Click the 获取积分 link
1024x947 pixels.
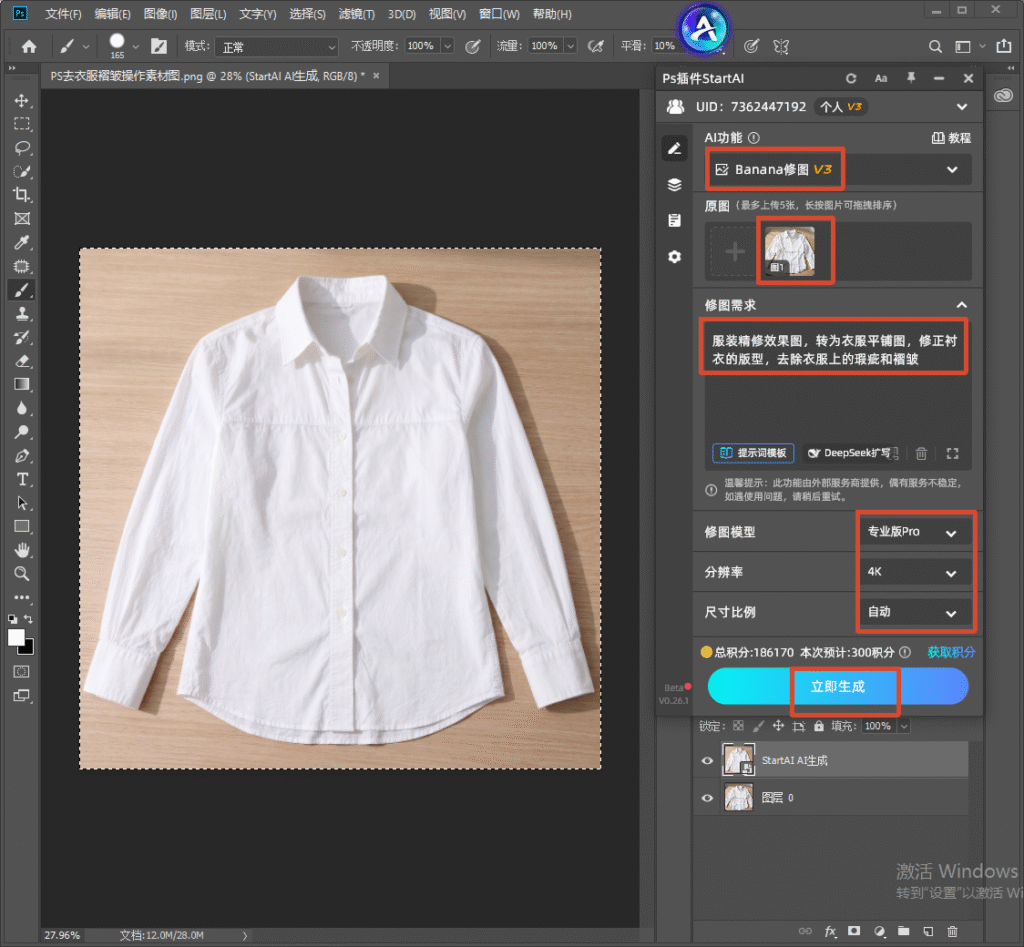[x=951, y=652]
